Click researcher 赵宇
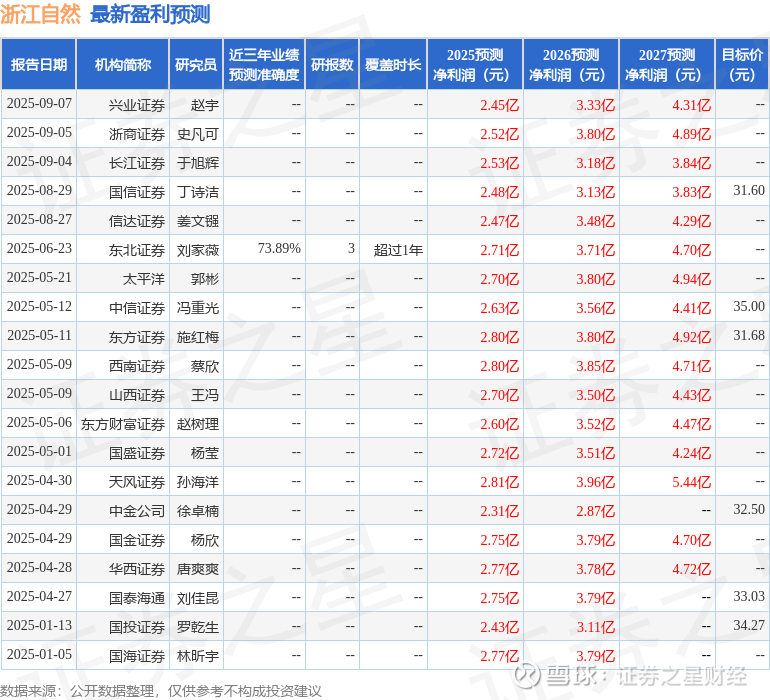The width and height of the screenshot is (770, 700). (x=205, y=105)
